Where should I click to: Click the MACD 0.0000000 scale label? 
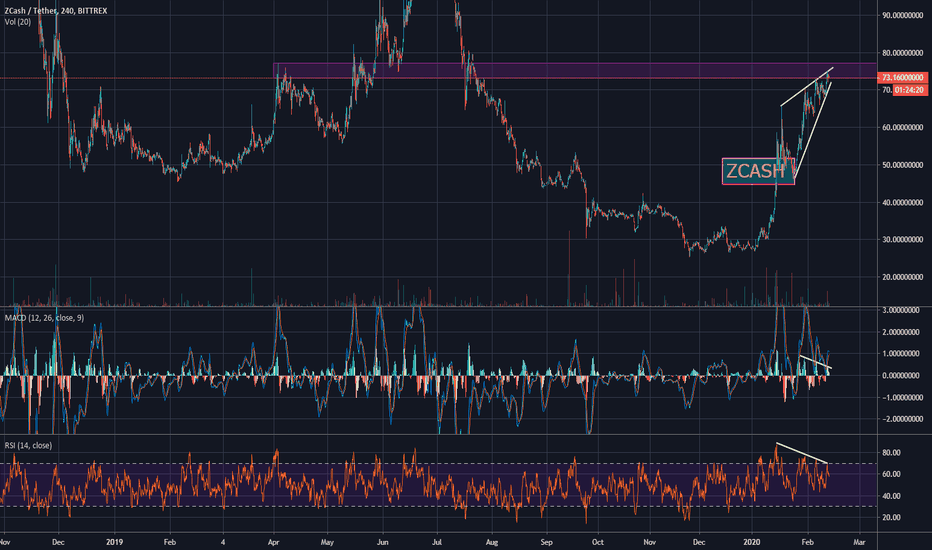pyautogui.click(x=902, y=375)
